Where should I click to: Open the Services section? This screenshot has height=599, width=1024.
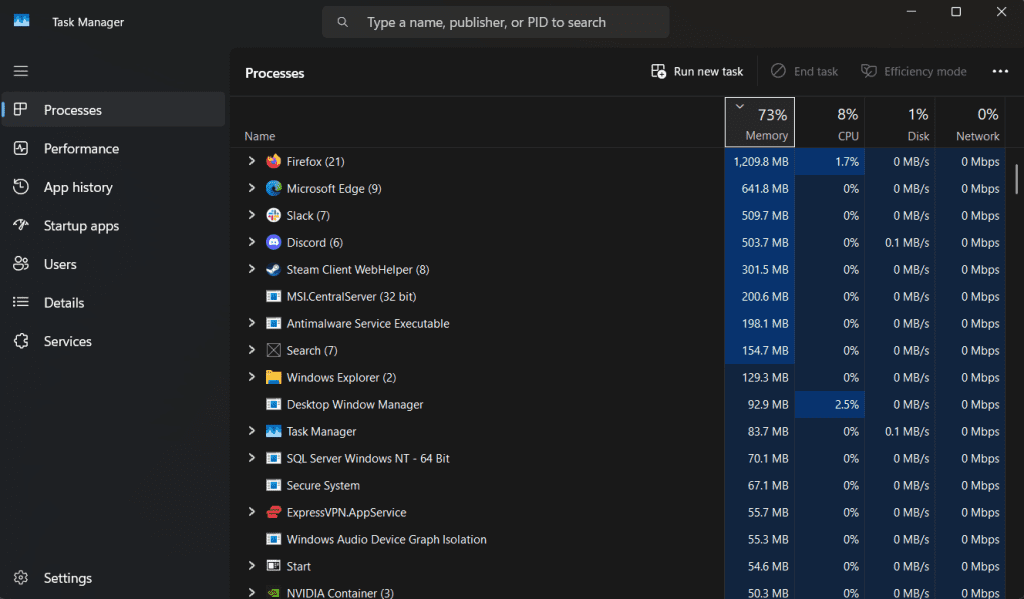tap(69, 341)
